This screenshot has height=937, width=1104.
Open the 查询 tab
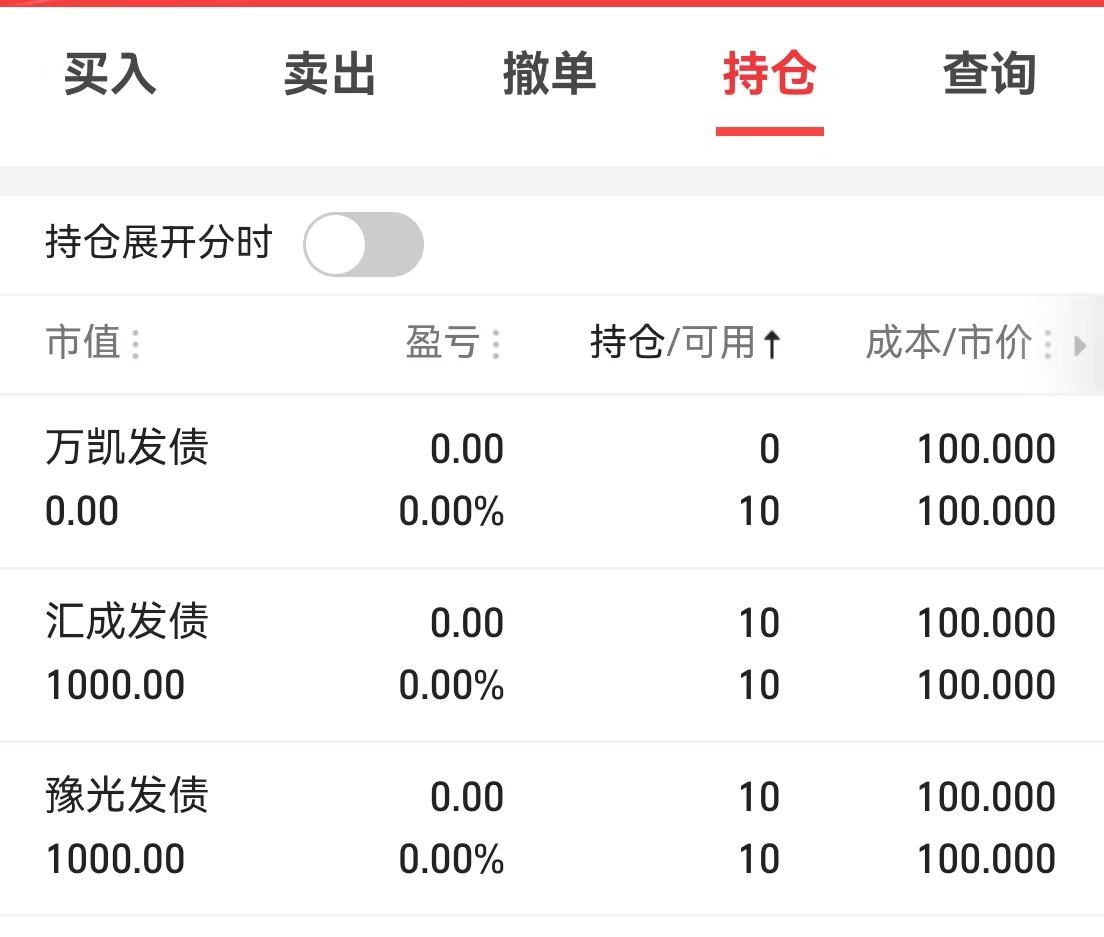tap(989, 75)
